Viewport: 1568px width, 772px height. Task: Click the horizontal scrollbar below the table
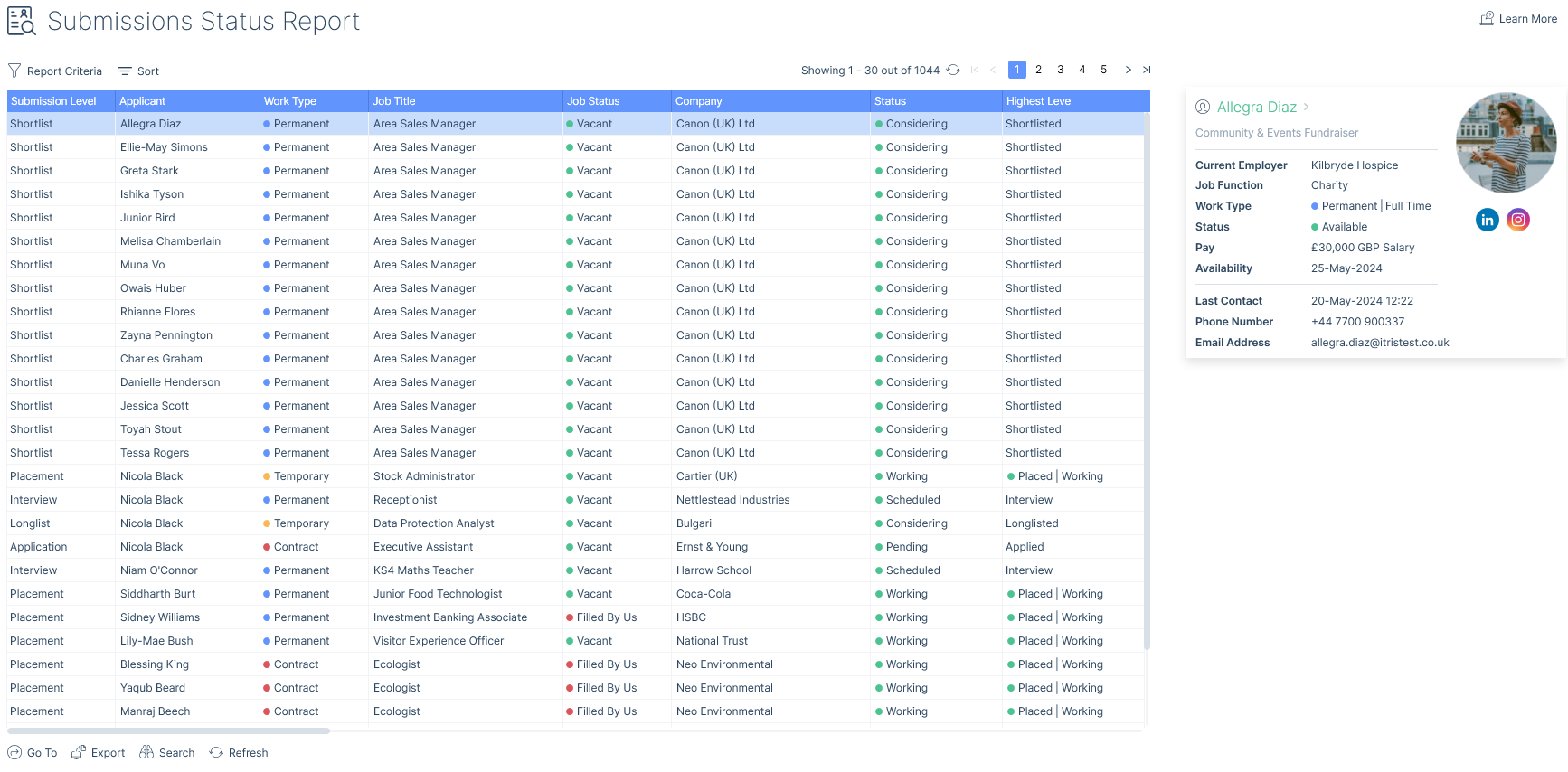(x=168, y=730)
